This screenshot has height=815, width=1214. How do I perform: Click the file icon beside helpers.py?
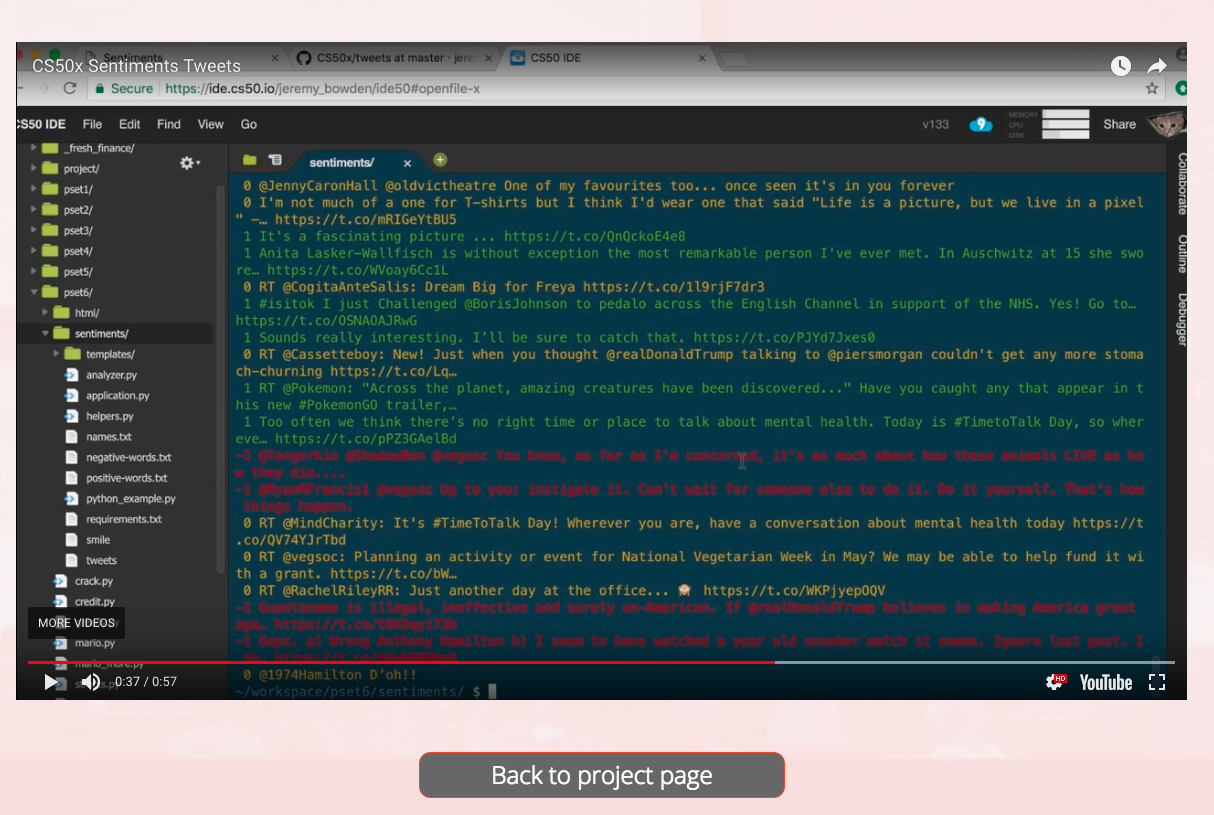tap(71, 416)
